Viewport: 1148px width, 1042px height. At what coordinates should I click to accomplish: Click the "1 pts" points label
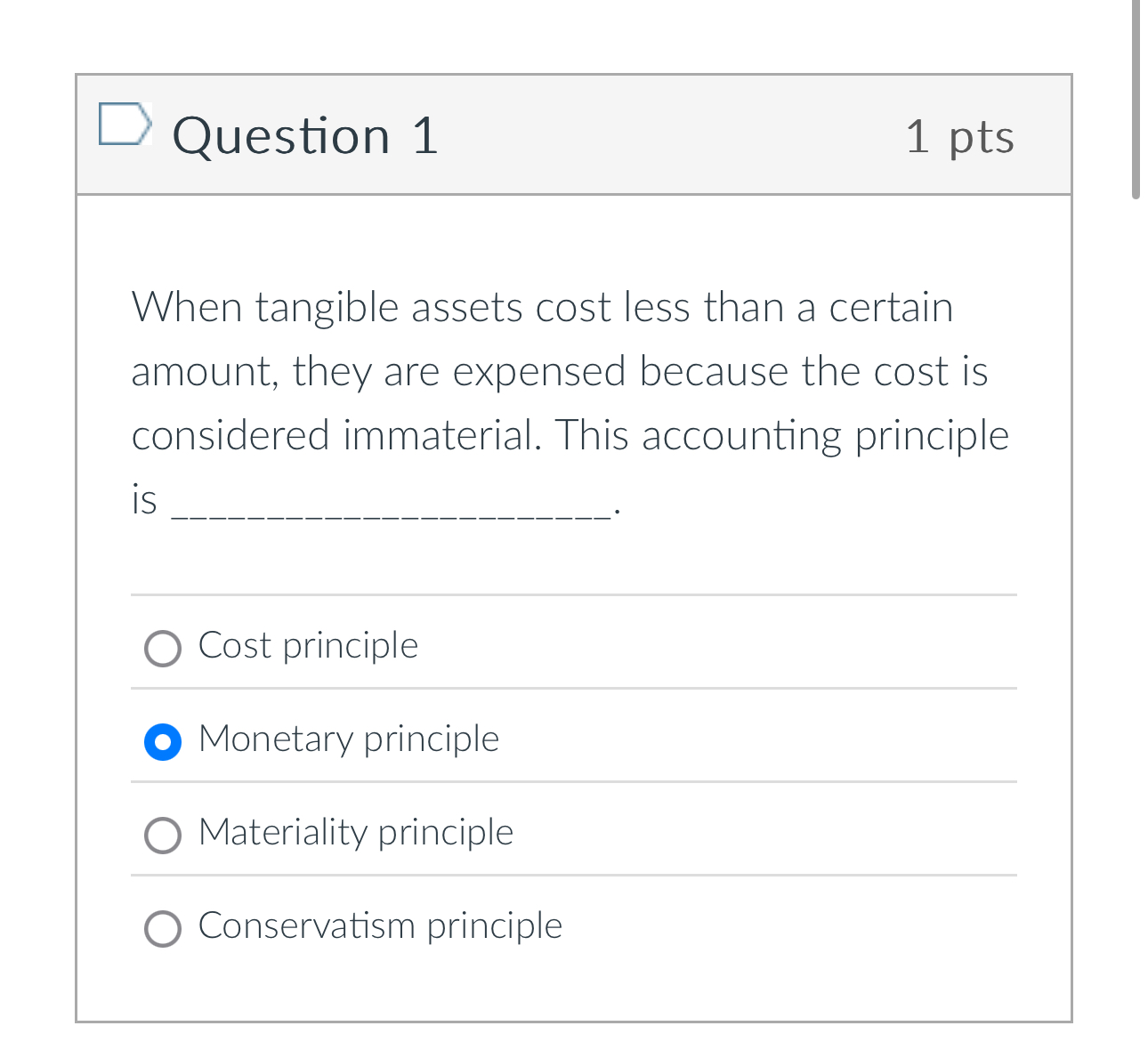click(960, 136)
